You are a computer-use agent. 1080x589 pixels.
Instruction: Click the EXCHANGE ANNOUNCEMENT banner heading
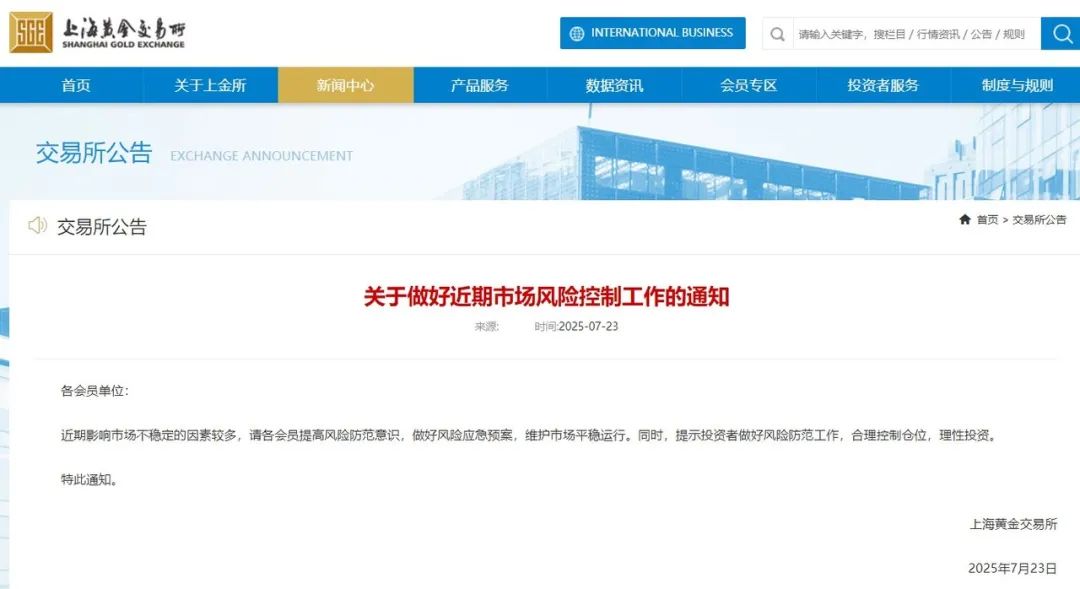point(261,156)
